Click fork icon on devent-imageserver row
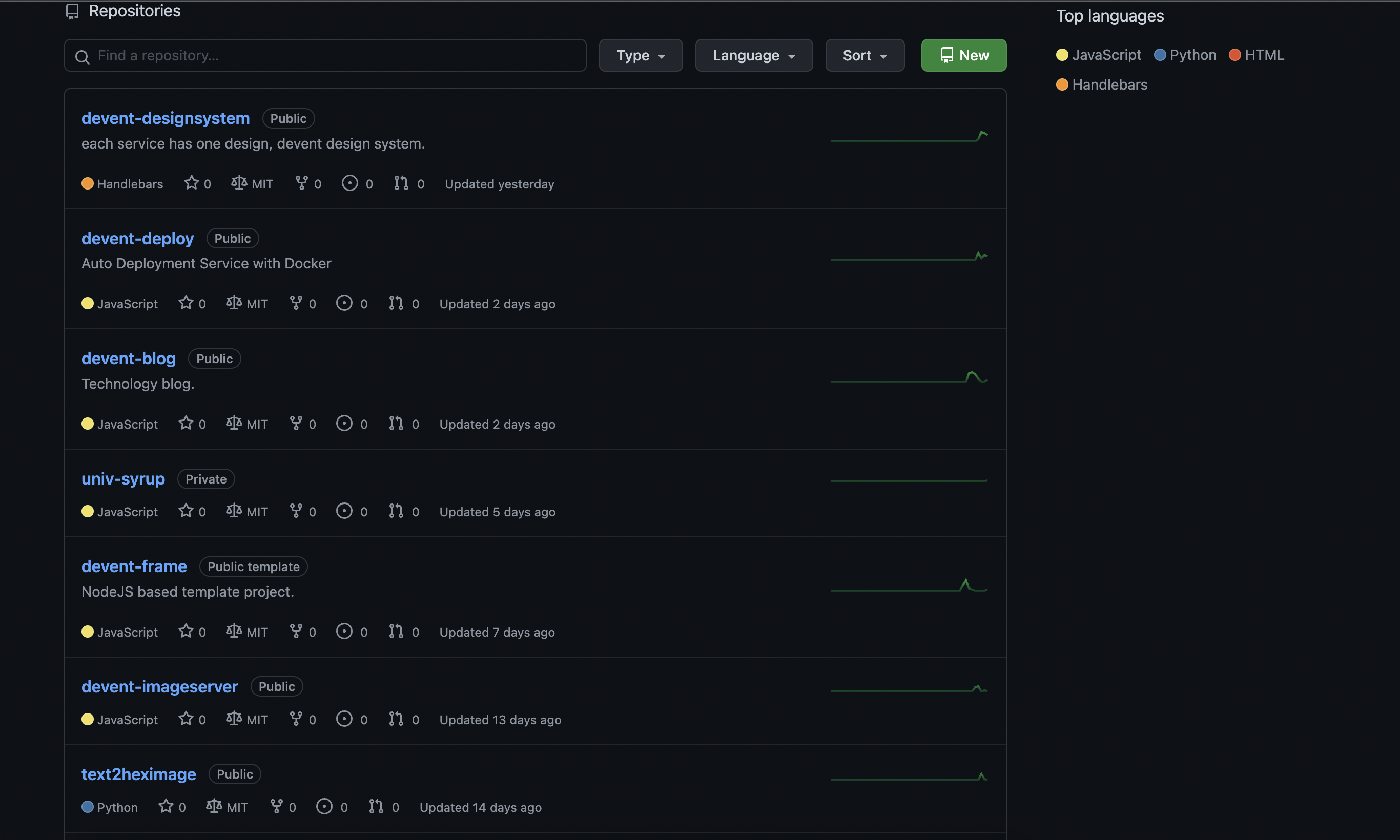 (x=296, y=718)
